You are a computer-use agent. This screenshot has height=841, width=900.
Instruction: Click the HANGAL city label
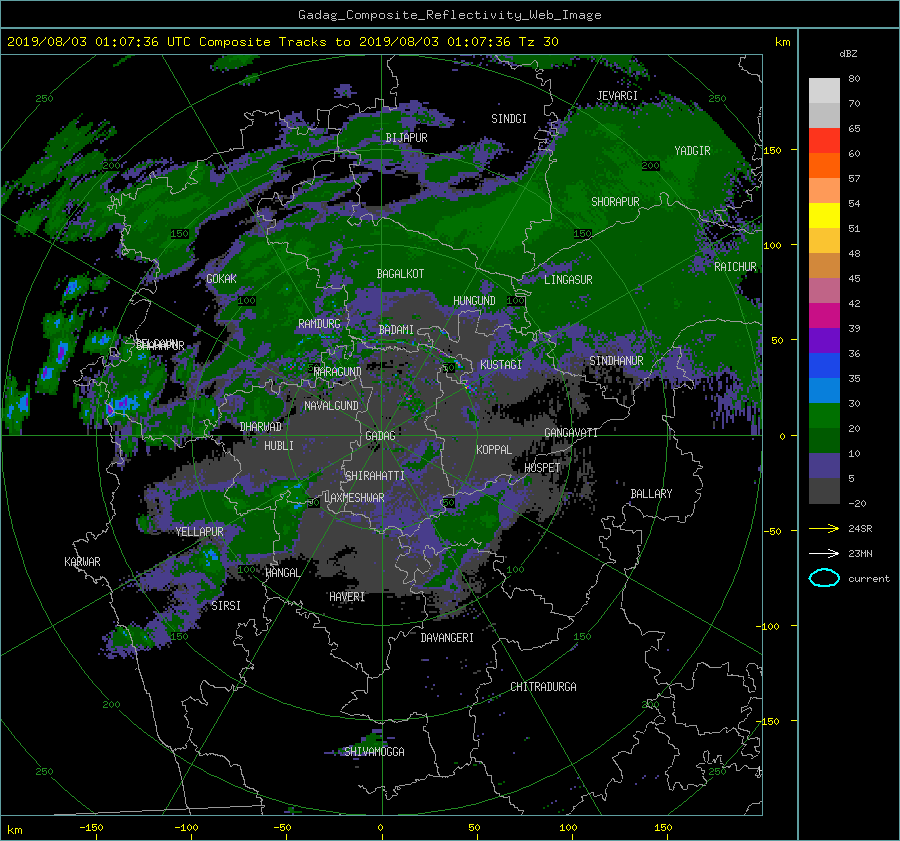coord(282,573)
